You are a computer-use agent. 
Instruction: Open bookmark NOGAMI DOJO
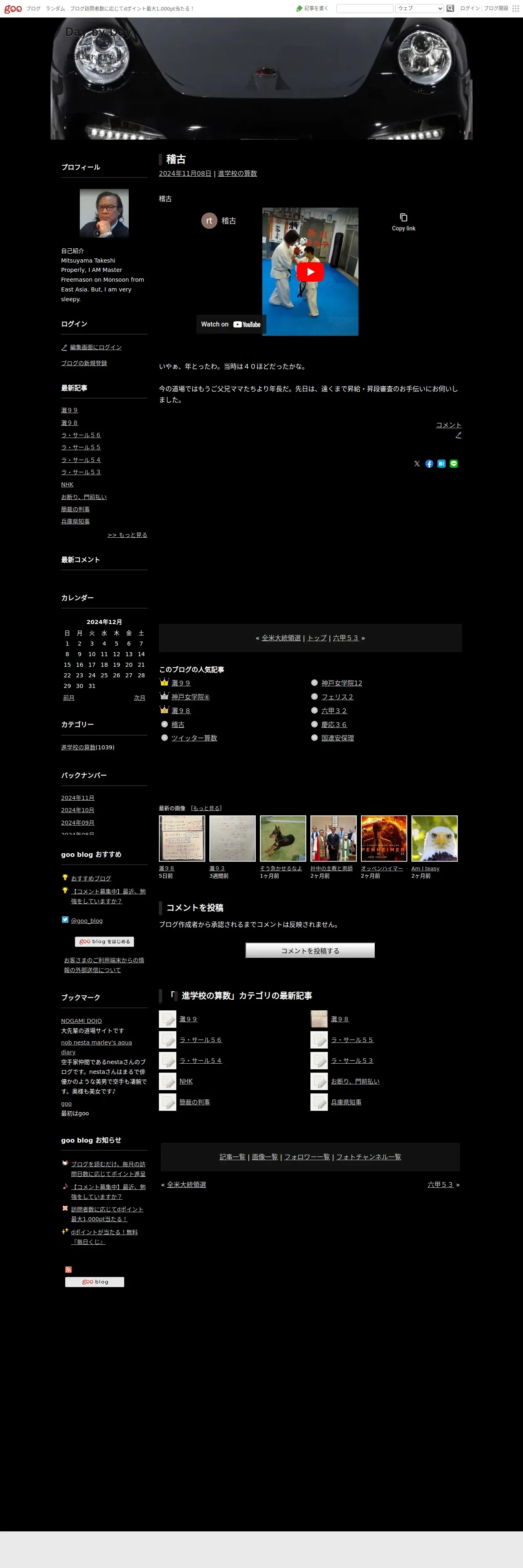tap(81, 1021)
